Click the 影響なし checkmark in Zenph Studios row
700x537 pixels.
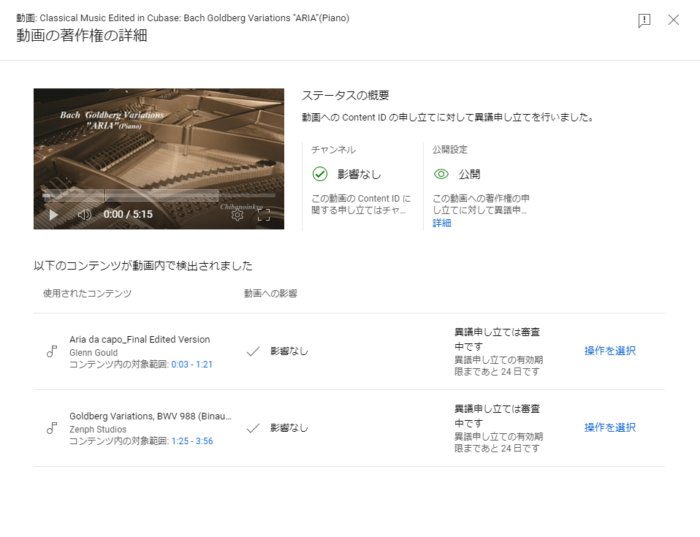[253, 428]
